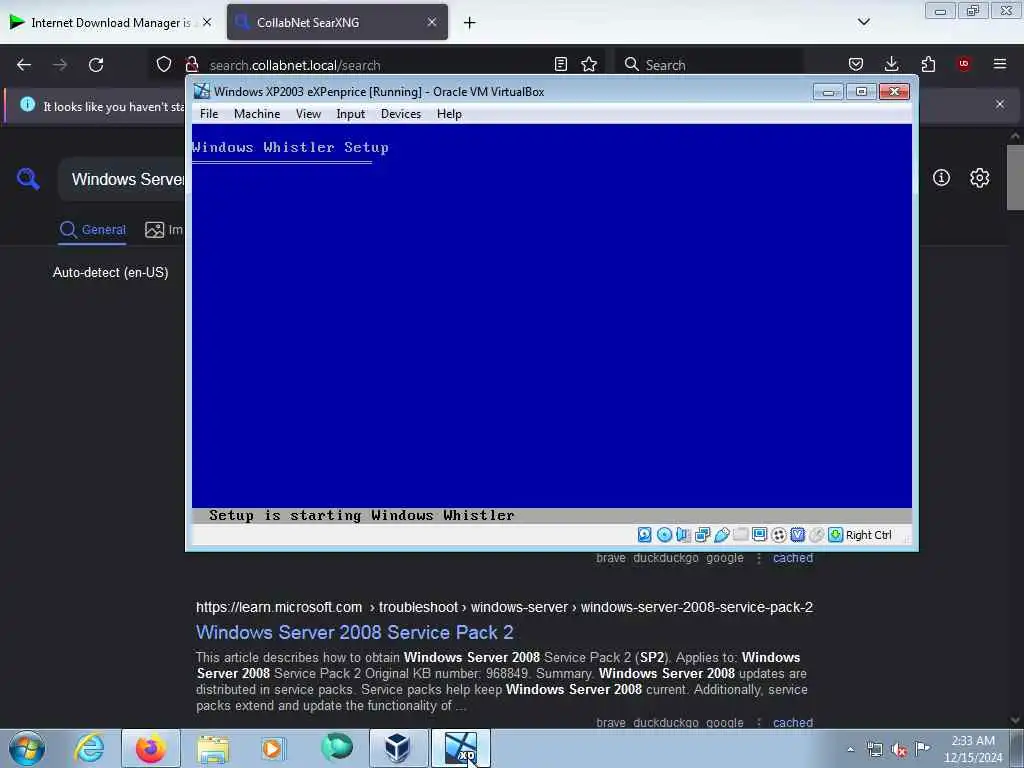Click the taskbar clock showing 2:33 AM
Image resolution: width=1024 pixels, height=768 pixels.
pos(973,749)
